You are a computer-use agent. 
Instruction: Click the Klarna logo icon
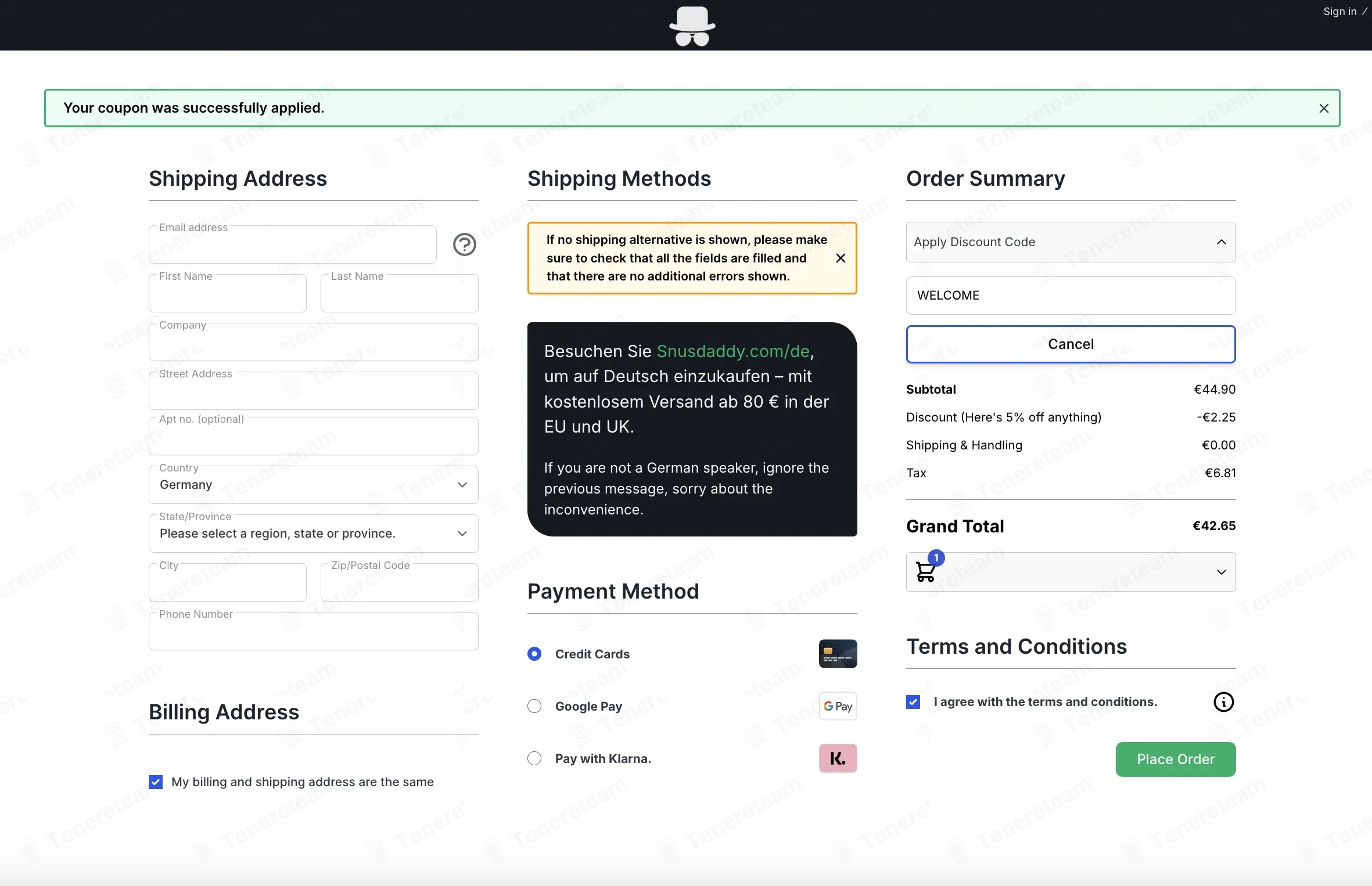pos(838,758)
